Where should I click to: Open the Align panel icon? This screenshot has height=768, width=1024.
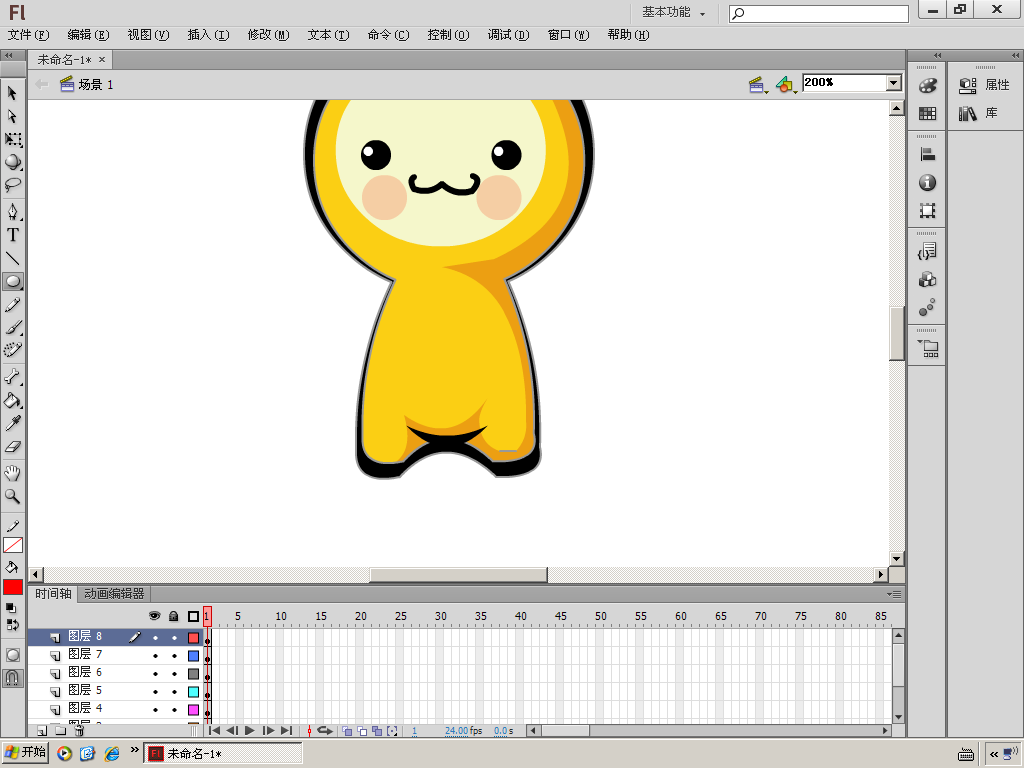pyautogui.click(x=927, y=155)
